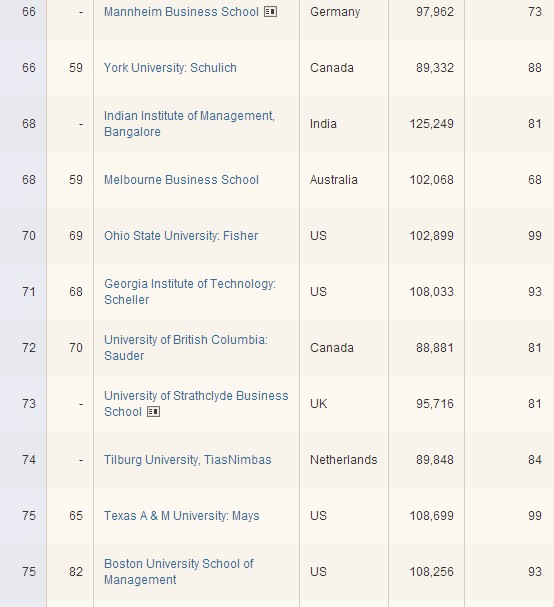
Task: Open the Mannheim Business School link
Action: [x=181, y=12]
